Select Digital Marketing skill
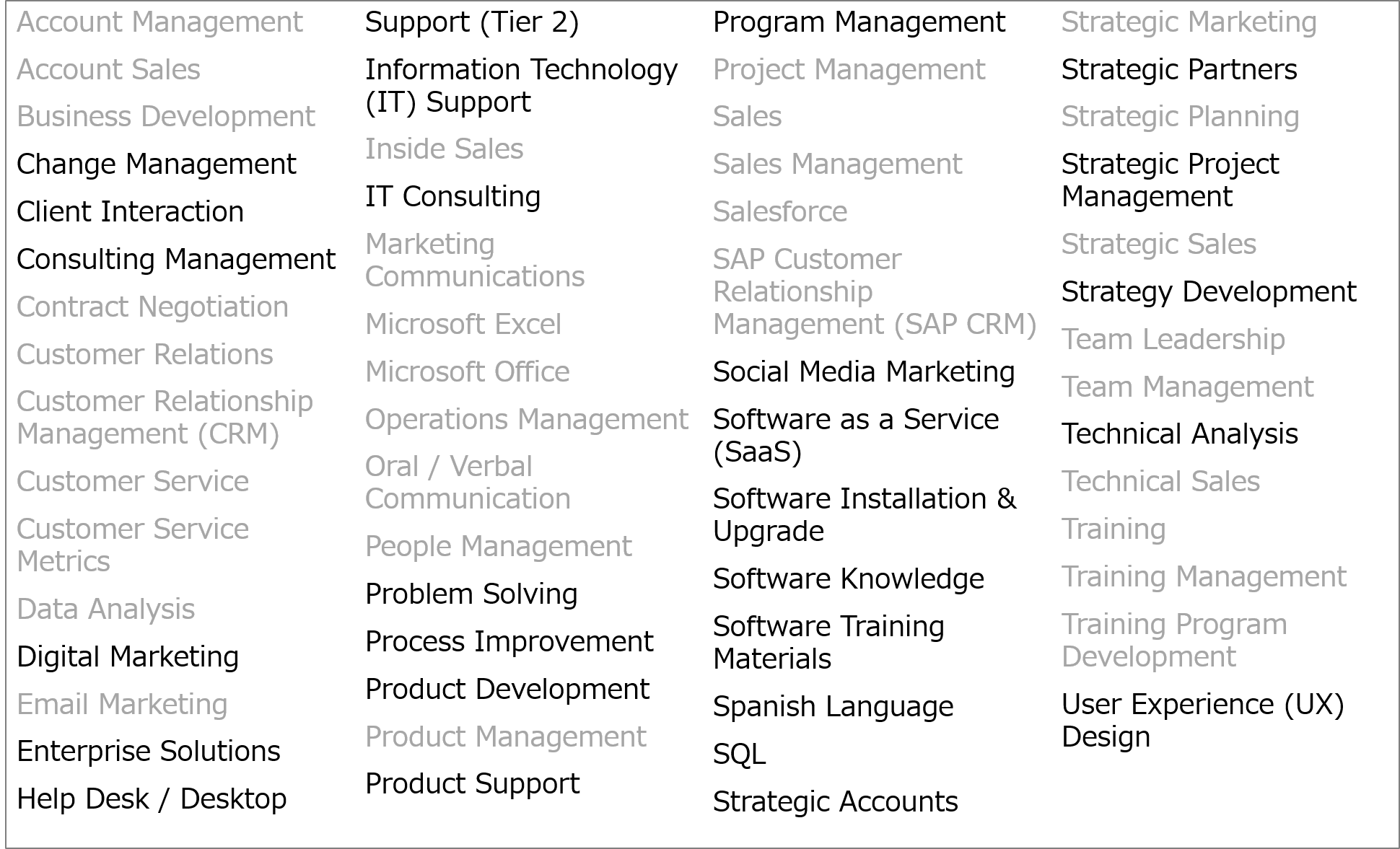Viewport: 1400px width, 849px height. (128, 657)
